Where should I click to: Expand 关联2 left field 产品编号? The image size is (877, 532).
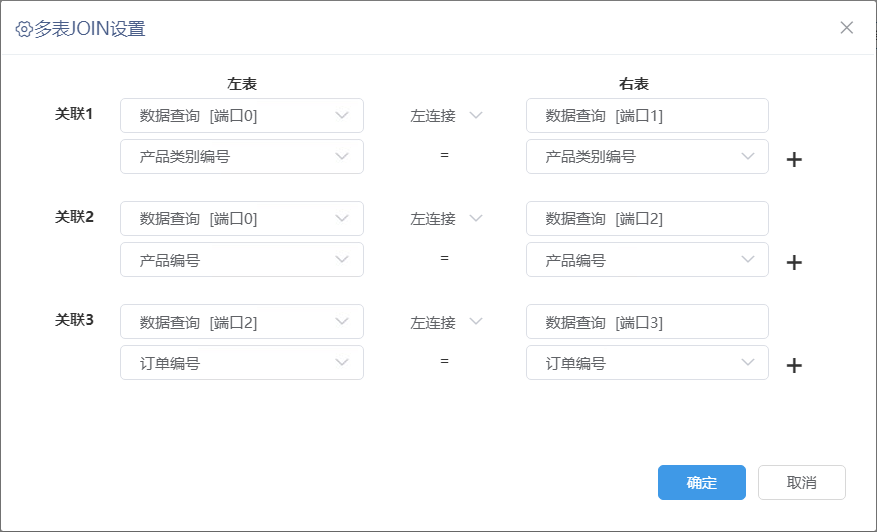tap(242, 260)
